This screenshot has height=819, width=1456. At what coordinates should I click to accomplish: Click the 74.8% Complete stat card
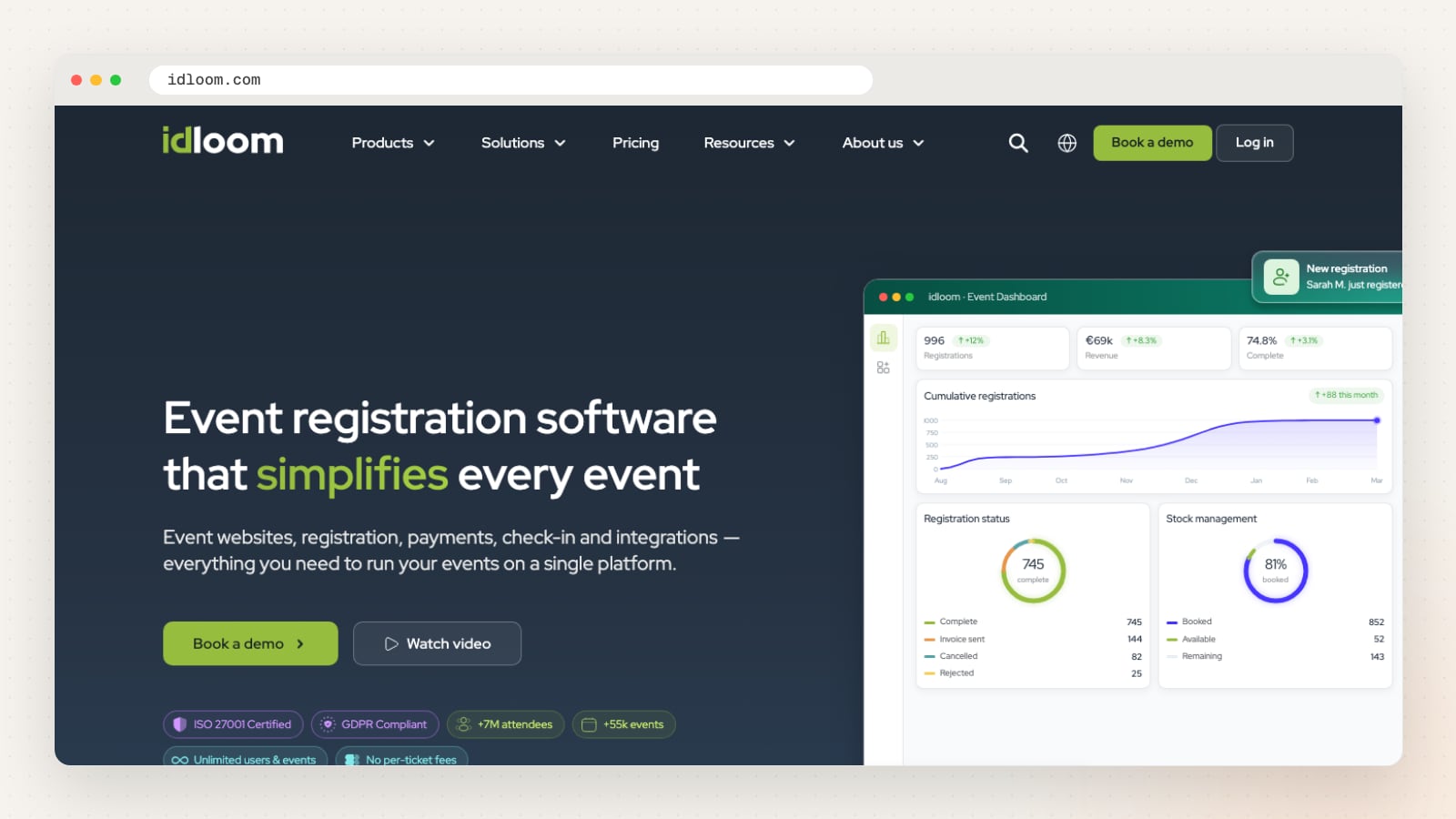click(1315, 348)
